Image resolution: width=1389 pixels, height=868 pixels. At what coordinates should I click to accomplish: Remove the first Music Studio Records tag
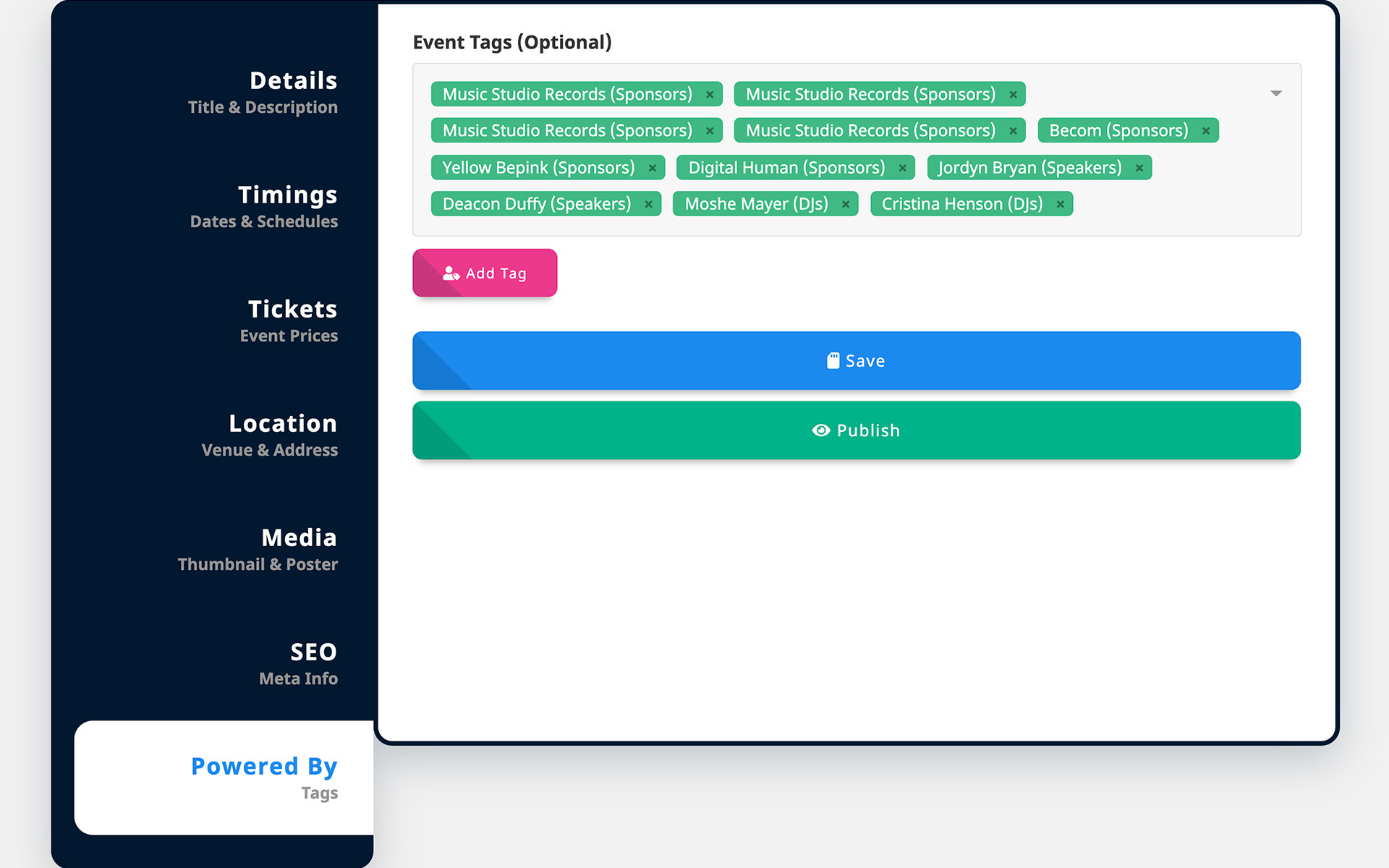click(x=709, y=95)
